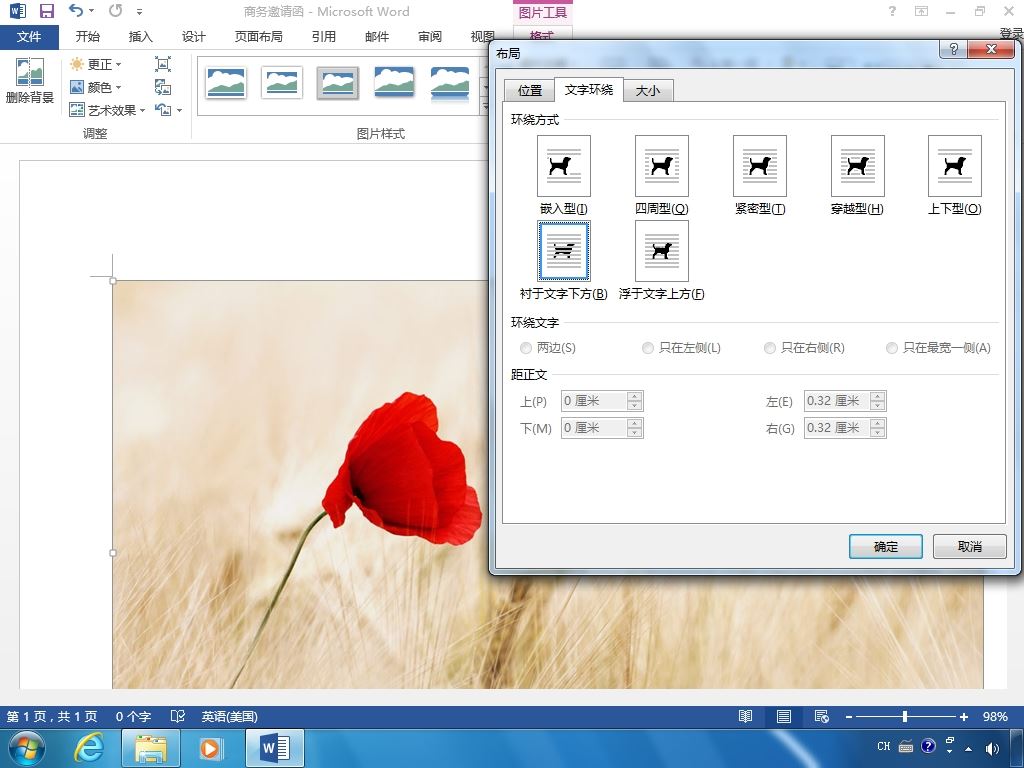Click the 确定 button

tap(886, 547)
